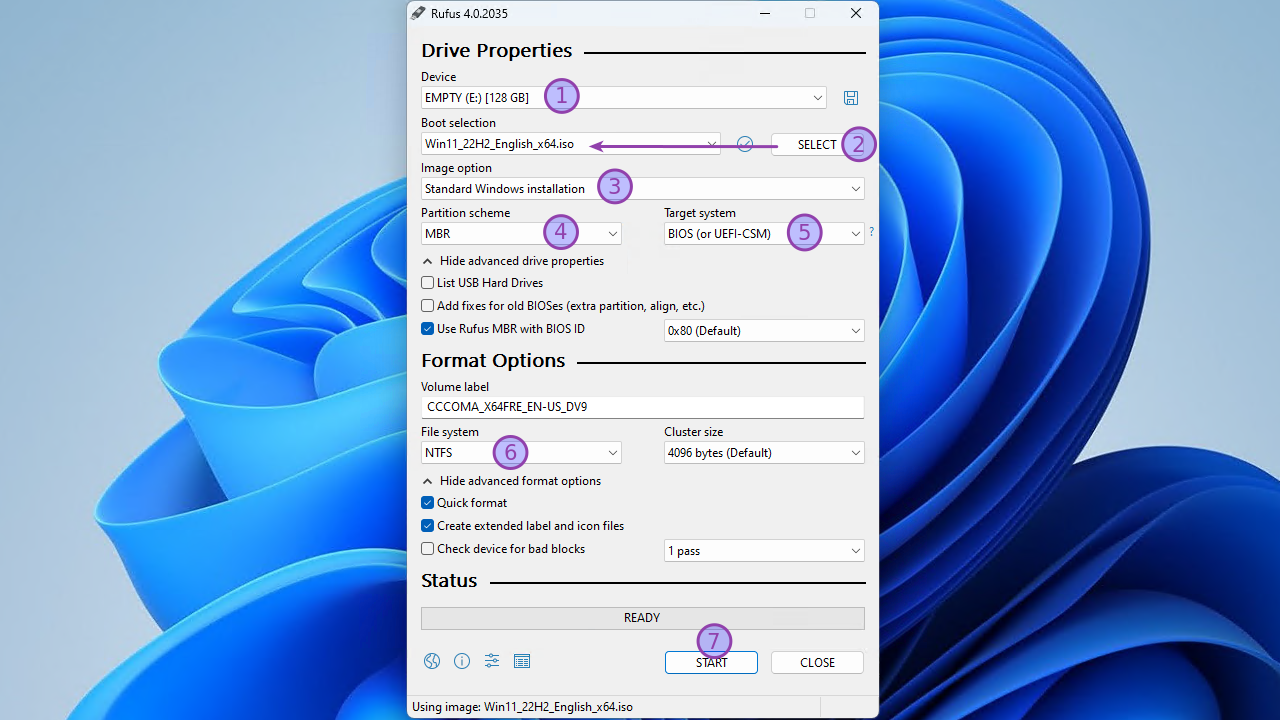1280x720 pixels.
Task: Open the application settings sliders icon
Action: pos(492,661)
